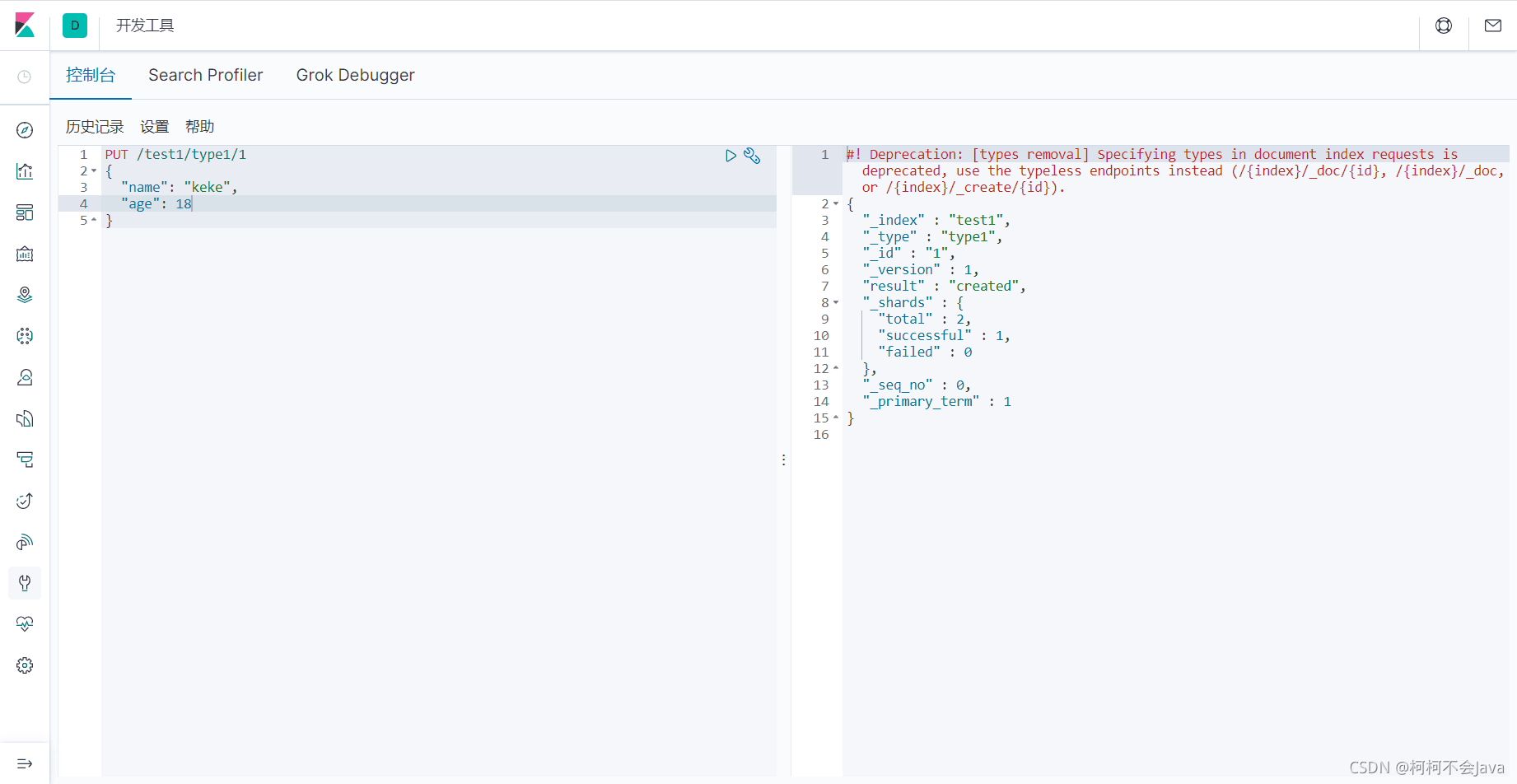1517x784 pixels.
Task: Place cursor on "age": 18 line
Action: click(156, 203)
